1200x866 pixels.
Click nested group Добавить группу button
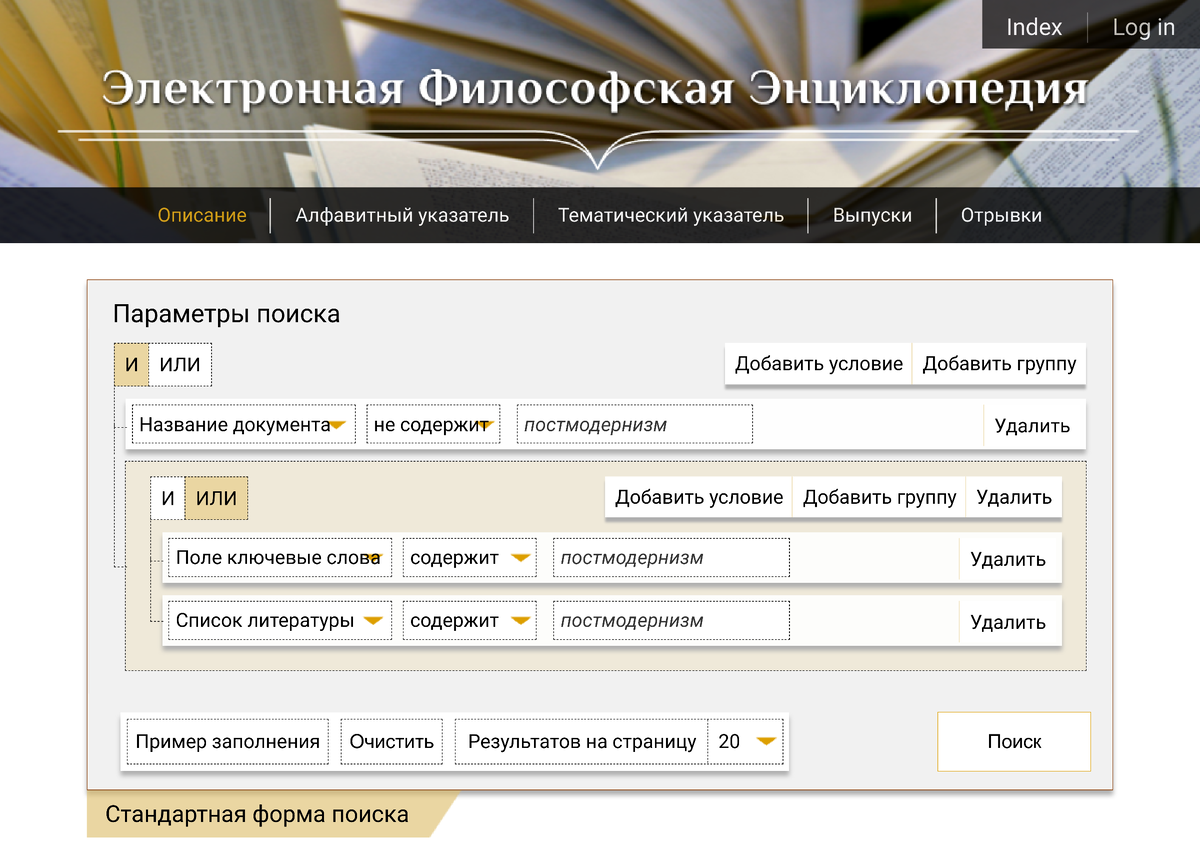[880, 497]
